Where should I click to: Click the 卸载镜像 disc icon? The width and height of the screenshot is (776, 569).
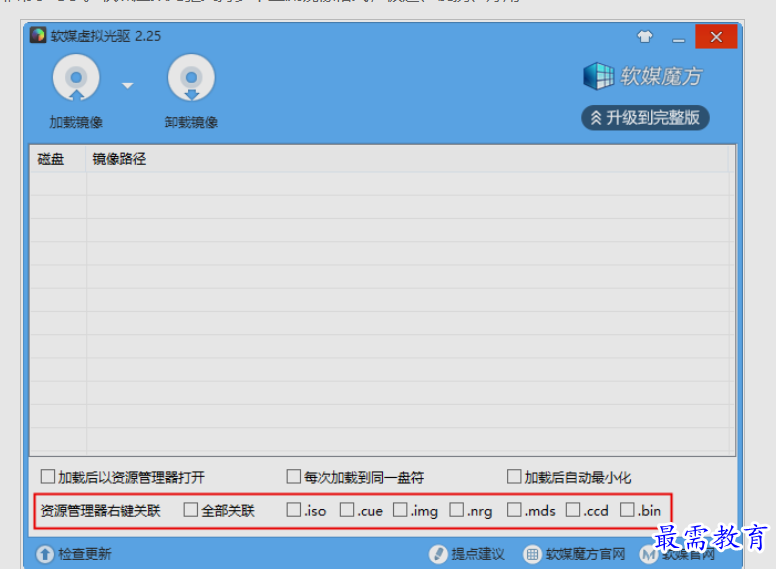[191, 78]
